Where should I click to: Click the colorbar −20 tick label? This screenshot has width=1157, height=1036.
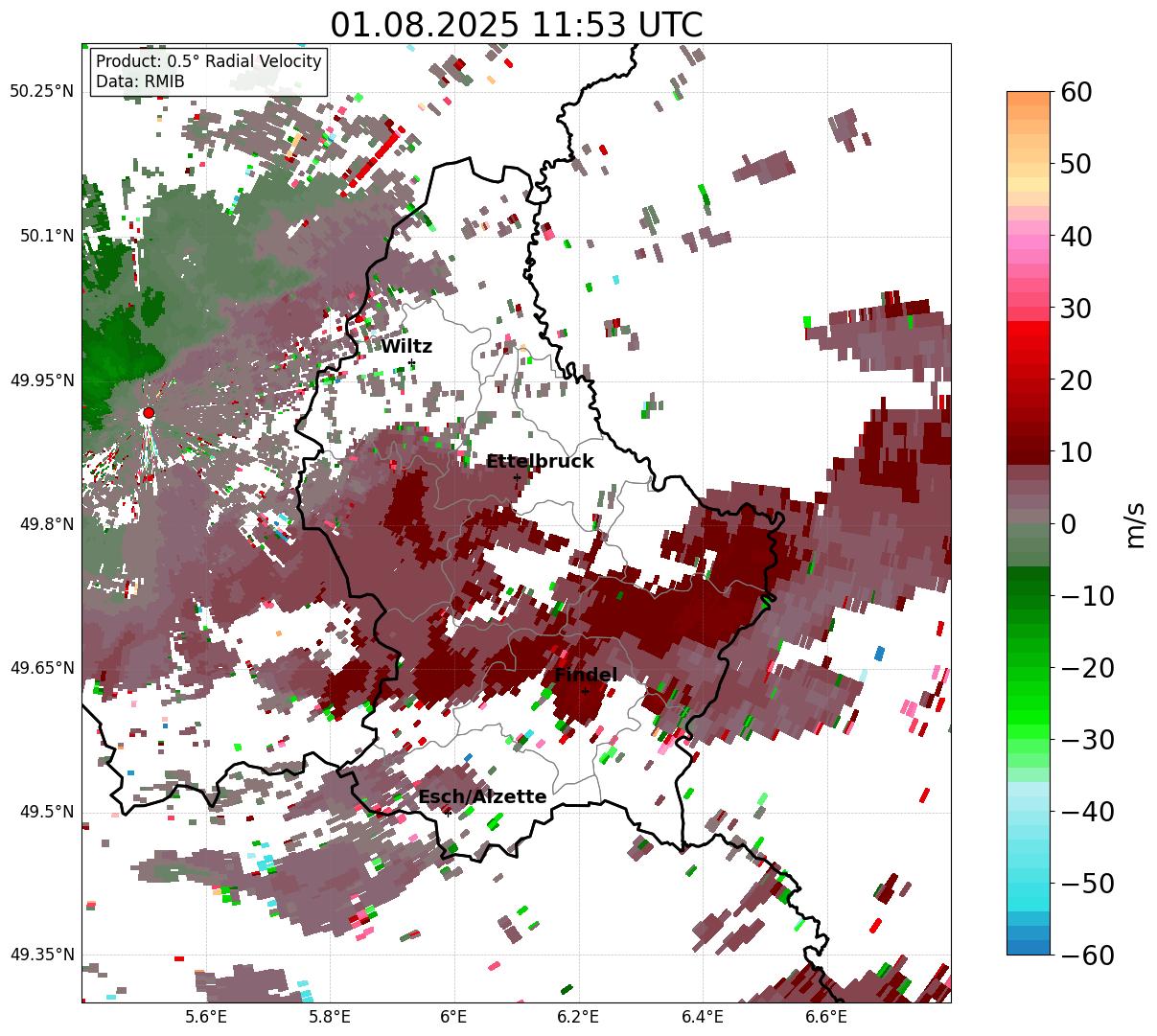(1086, 667)
